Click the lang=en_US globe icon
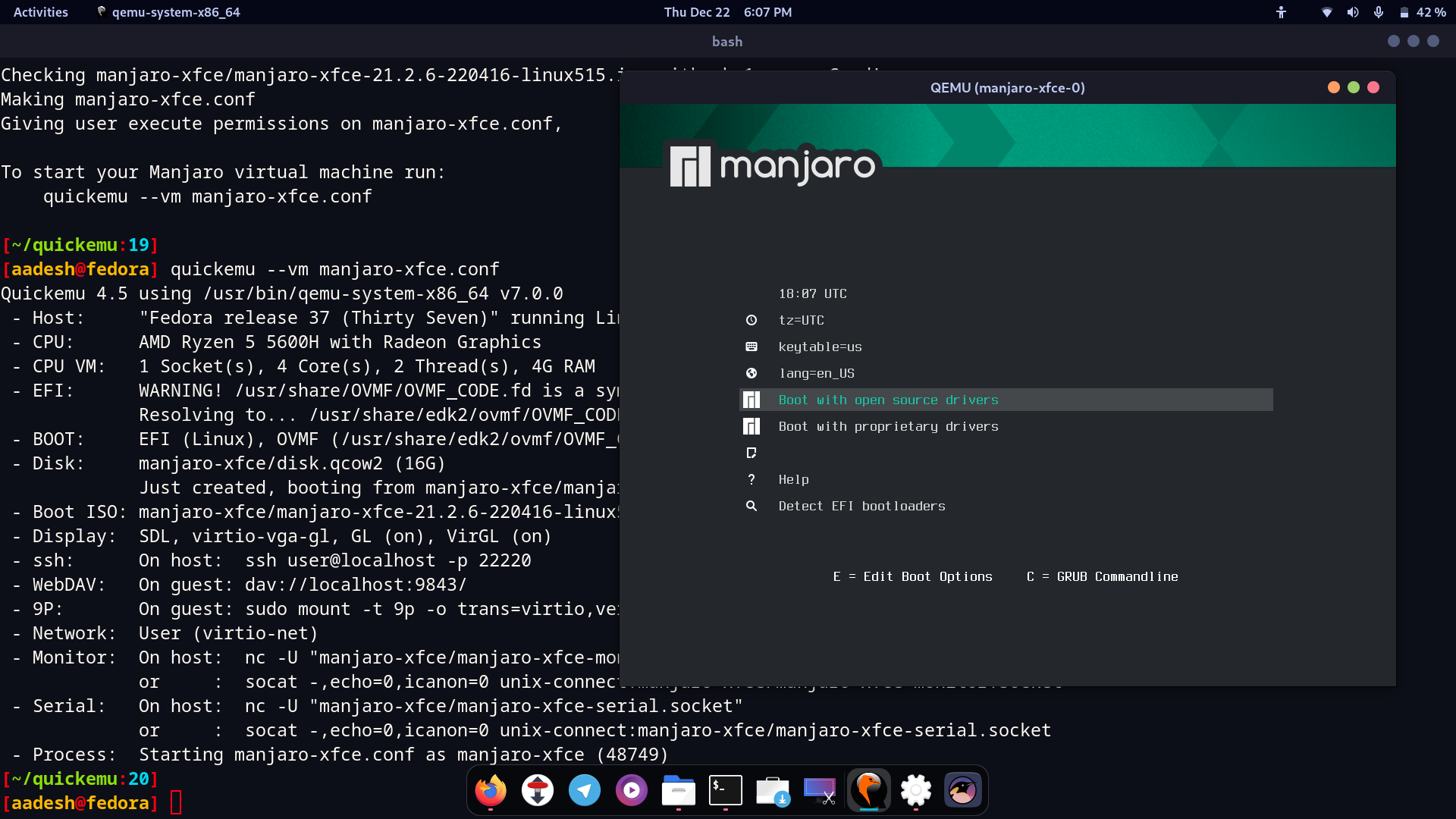Viewport: 1456px width, 819px height. pyautogui.click(x=752, y=372)
